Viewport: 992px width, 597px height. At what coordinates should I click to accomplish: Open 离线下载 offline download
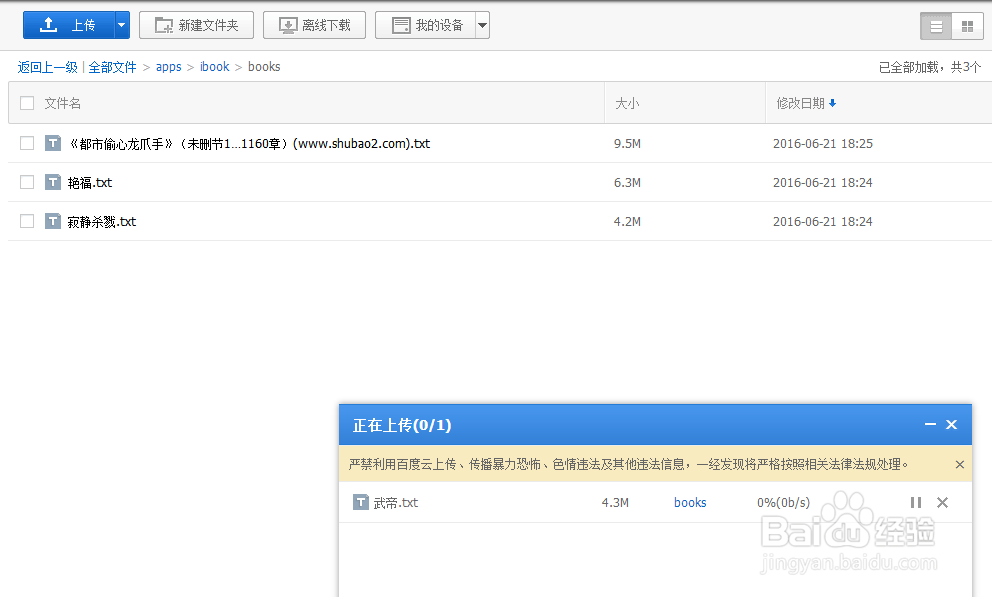pyautogui.click(x=314, y=25)
